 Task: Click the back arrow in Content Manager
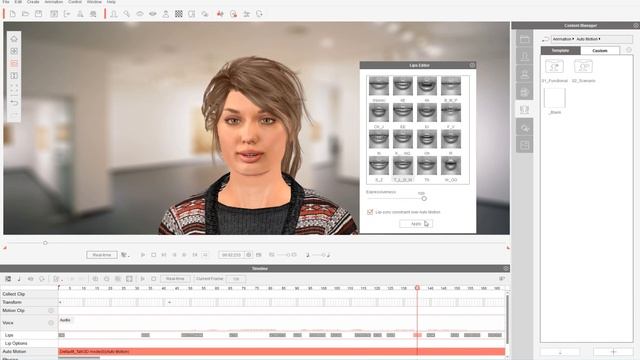545,39
